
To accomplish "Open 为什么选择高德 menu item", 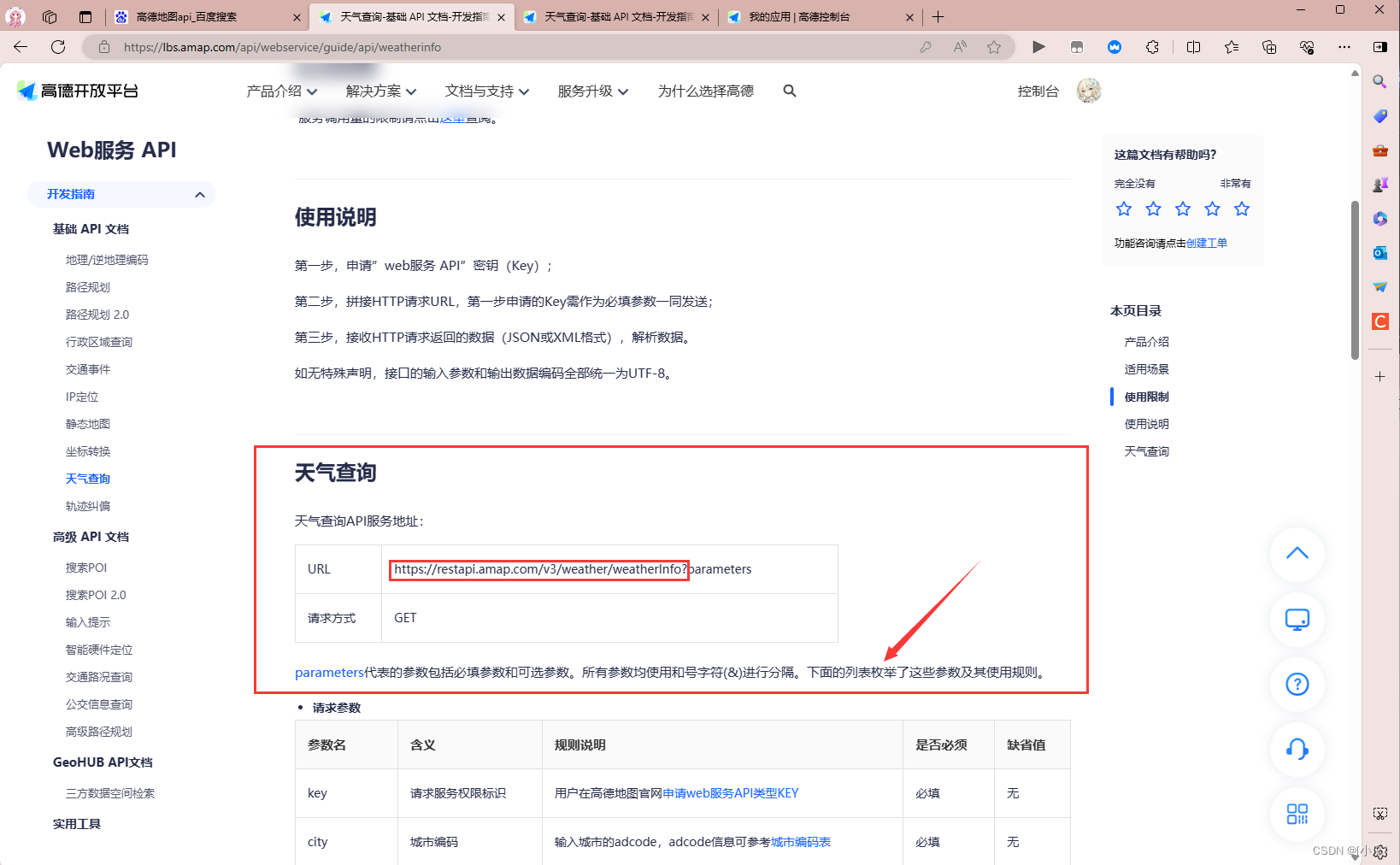I will pos(706,91).
